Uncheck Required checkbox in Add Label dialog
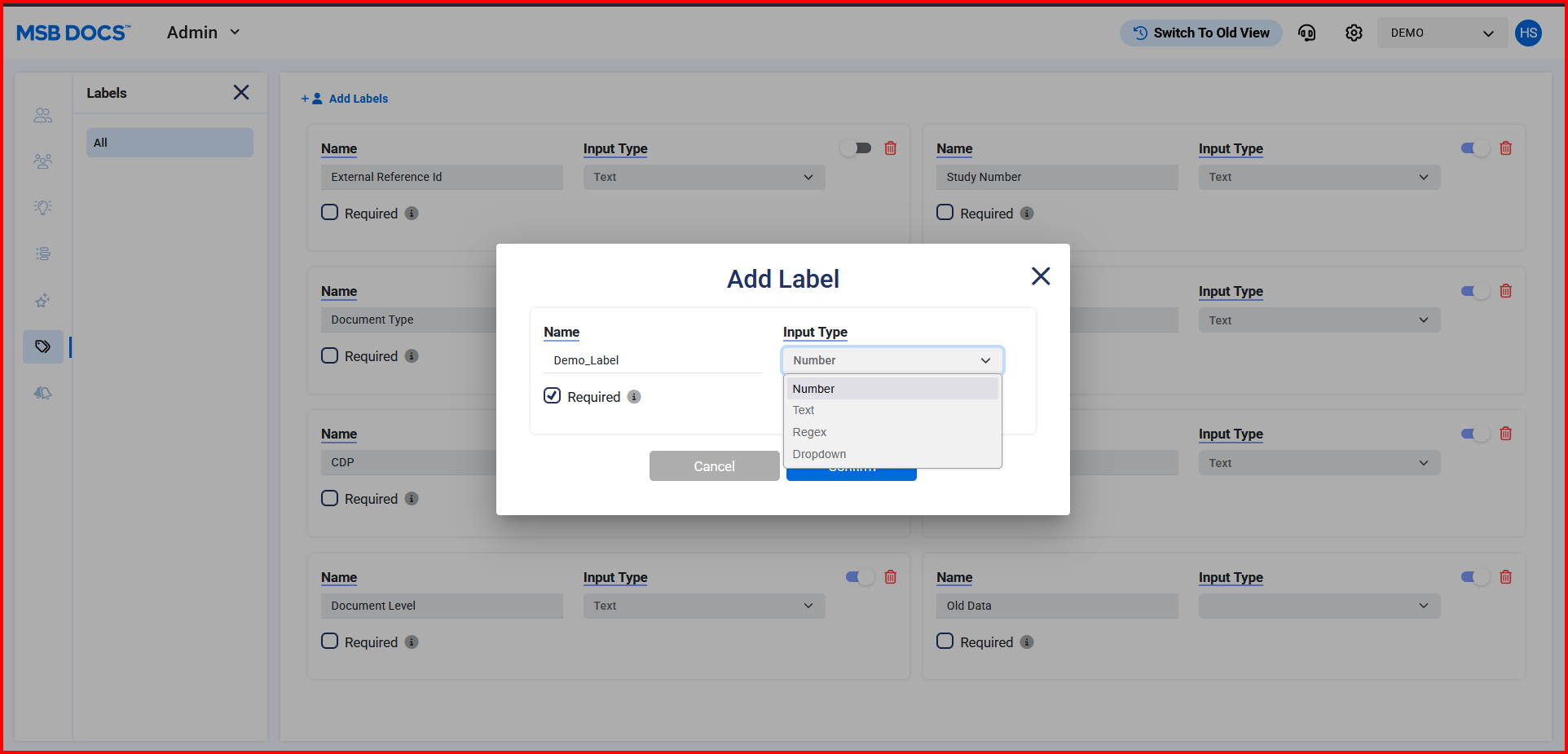Screen dimensions: 1568x754 click(x=553, y=396)
